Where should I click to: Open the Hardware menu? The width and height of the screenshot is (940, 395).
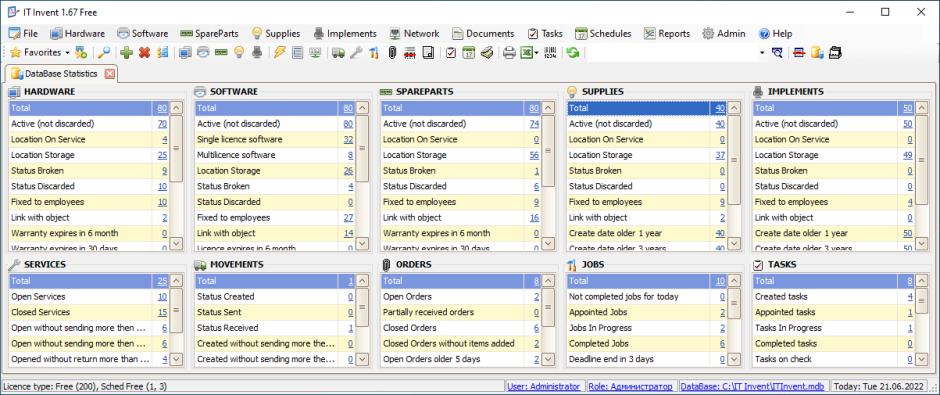tap(77, 34)
